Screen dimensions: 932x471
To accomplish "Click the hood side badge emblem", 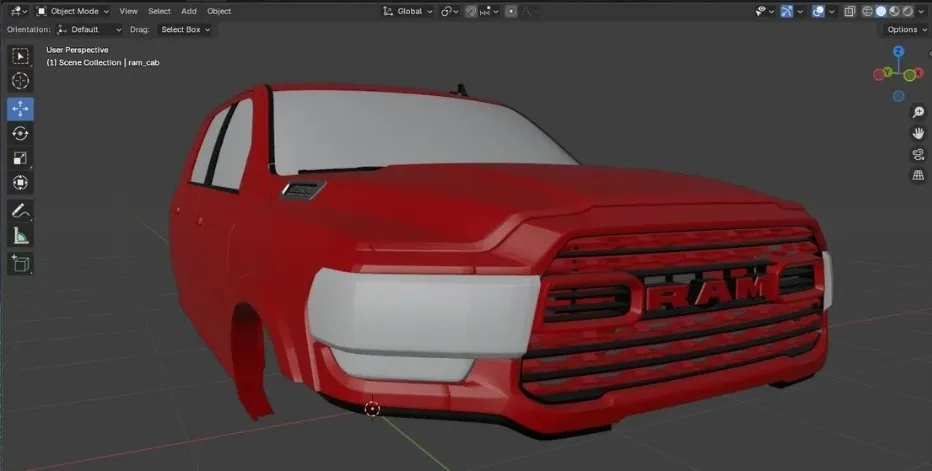I will (x=303, y=190).
